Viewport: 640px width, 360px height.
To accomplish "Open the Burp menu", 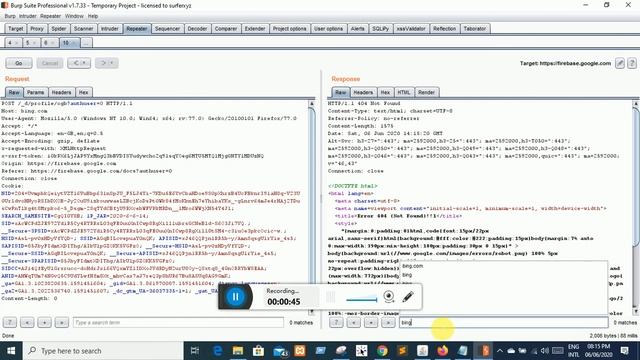I will point(10,16).
